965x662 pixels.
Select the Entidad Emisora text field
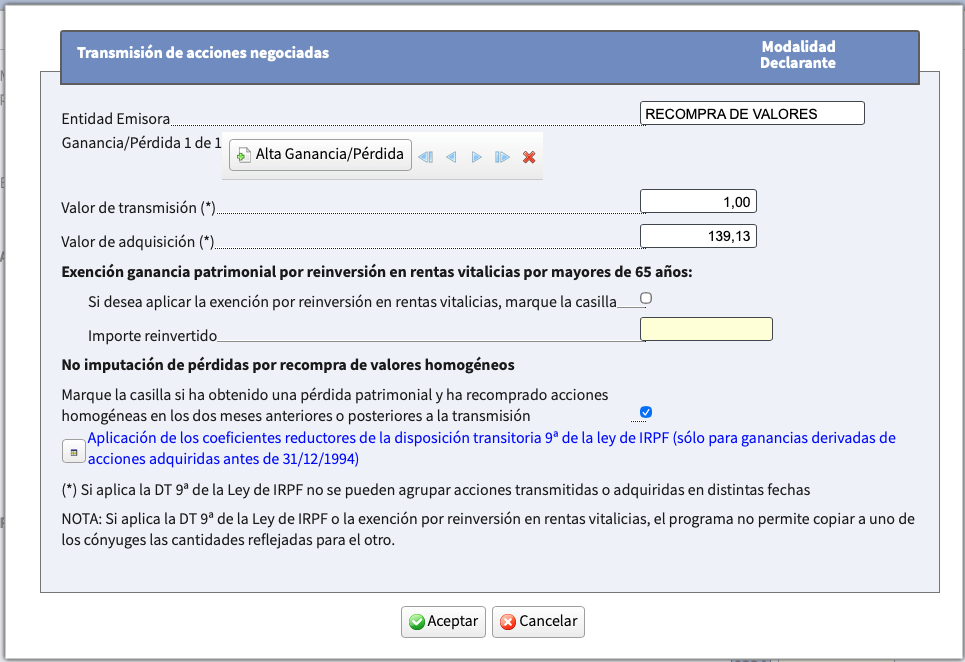point(752,113)
